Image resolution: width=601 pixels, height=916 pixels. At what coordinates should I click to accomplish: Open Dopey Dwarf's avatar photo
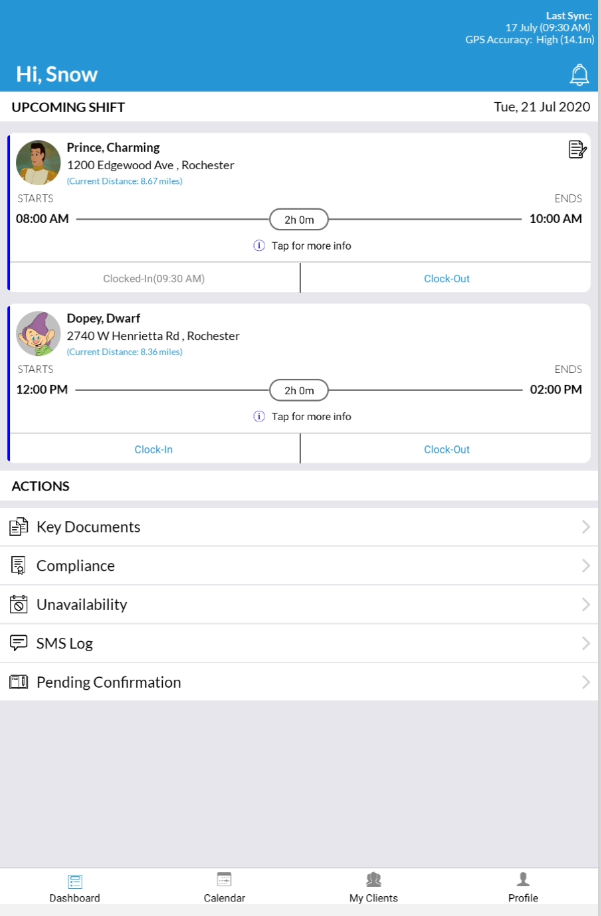38,334
